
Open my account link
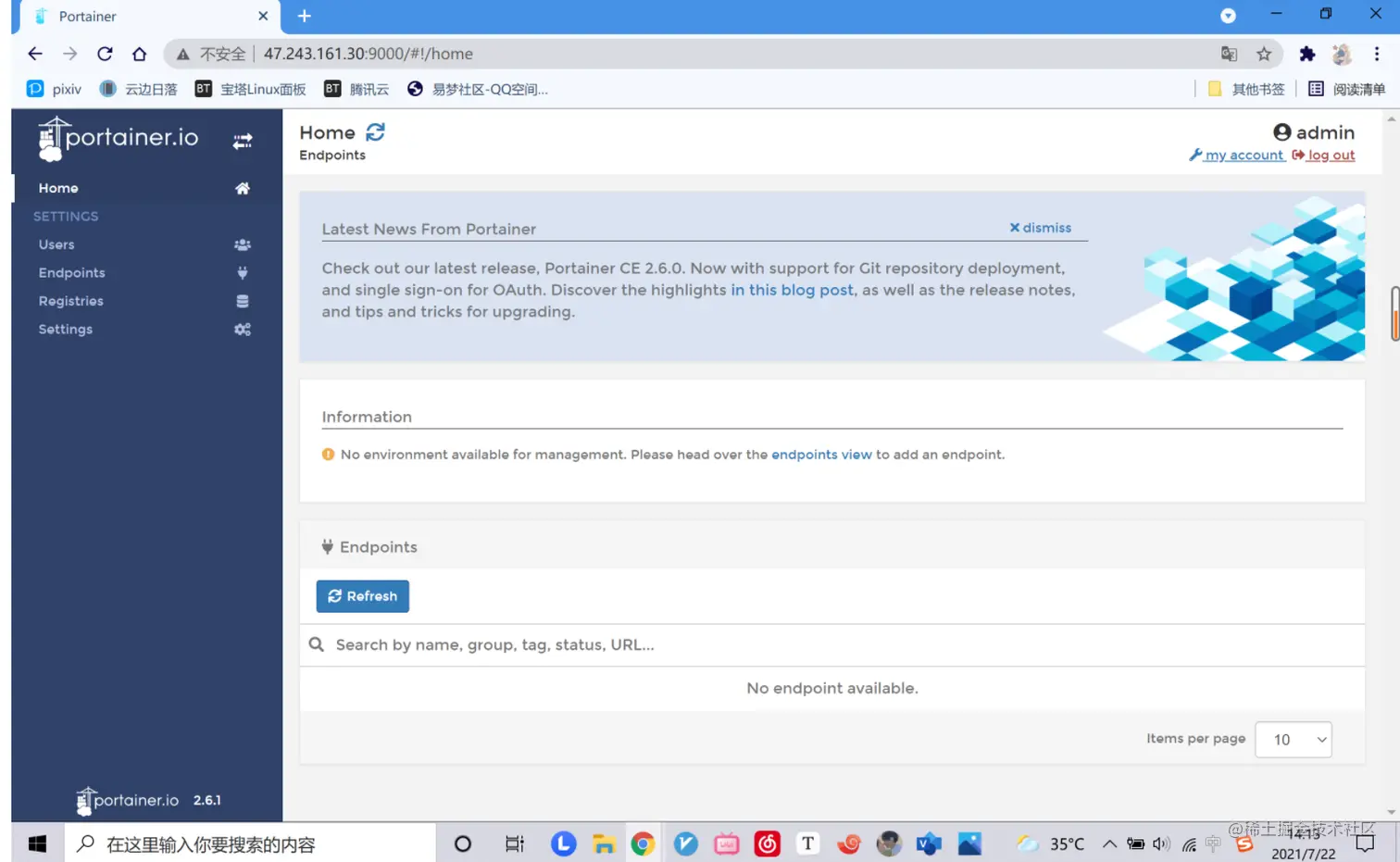pyautogui.click(x=1237, y=156)
